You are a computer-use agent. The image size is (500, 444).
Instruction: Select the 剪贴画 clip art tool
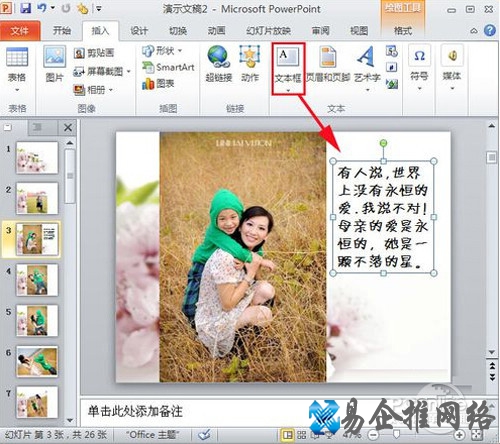[94, 53]
